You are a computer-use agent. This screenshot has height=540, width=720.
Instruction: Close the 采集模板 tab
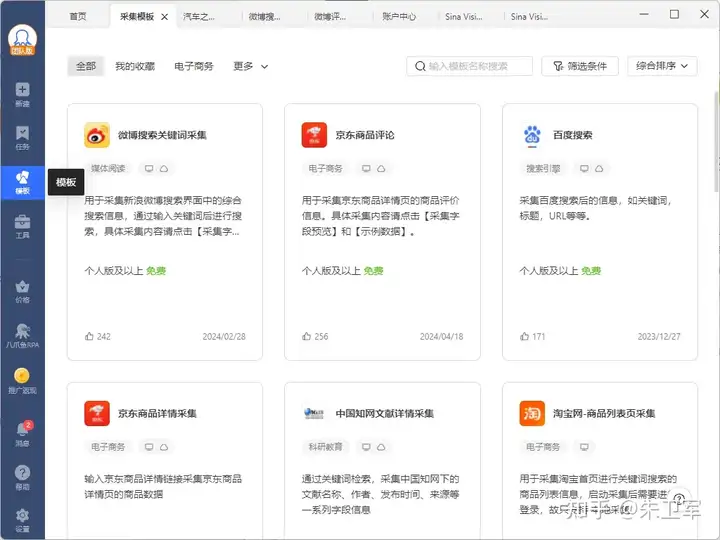click(x=164, y=17)
